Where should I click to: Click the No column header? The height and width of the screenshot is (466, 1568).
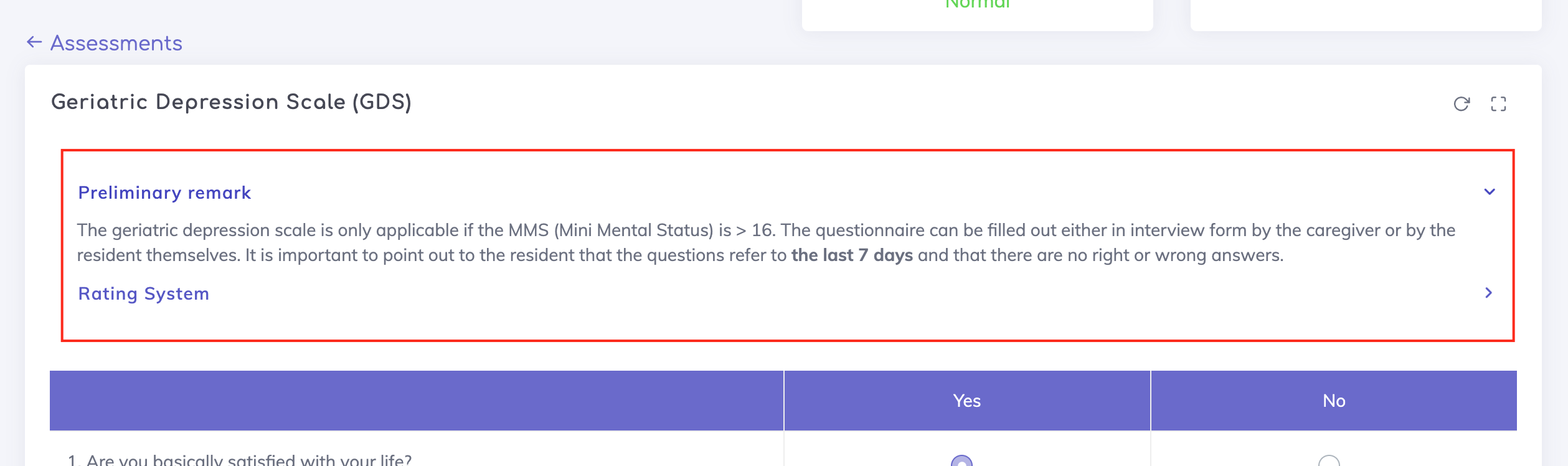point(1333,401)
